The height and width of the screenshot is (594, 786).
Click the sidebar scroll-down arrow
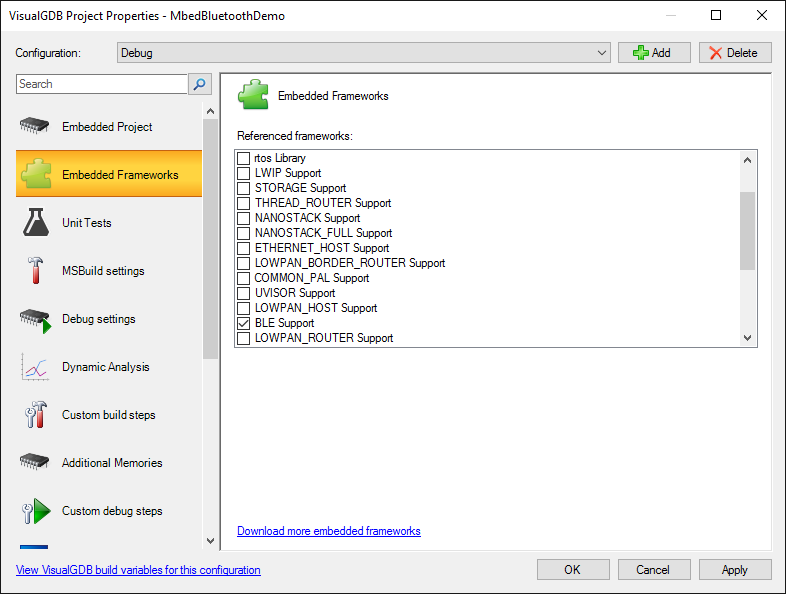211,541
